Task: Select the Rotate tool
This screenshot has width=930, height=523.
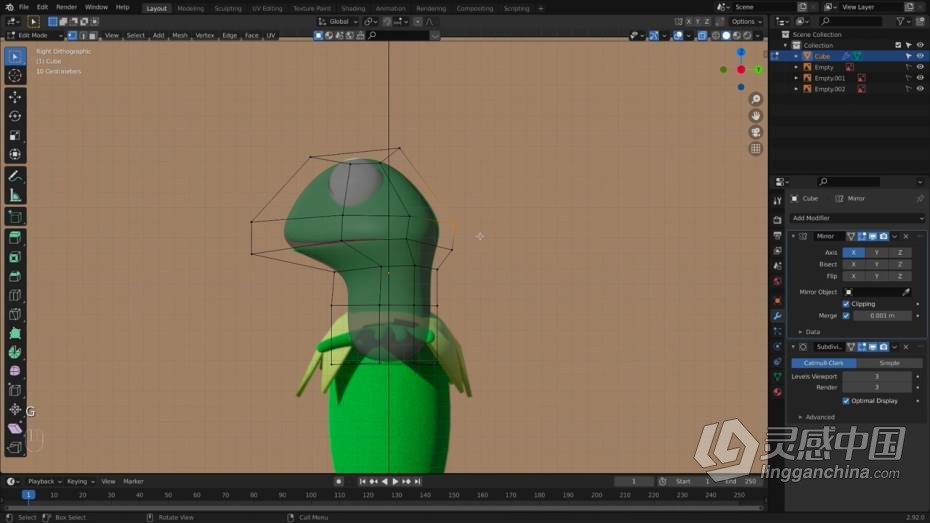Action: 15,116
